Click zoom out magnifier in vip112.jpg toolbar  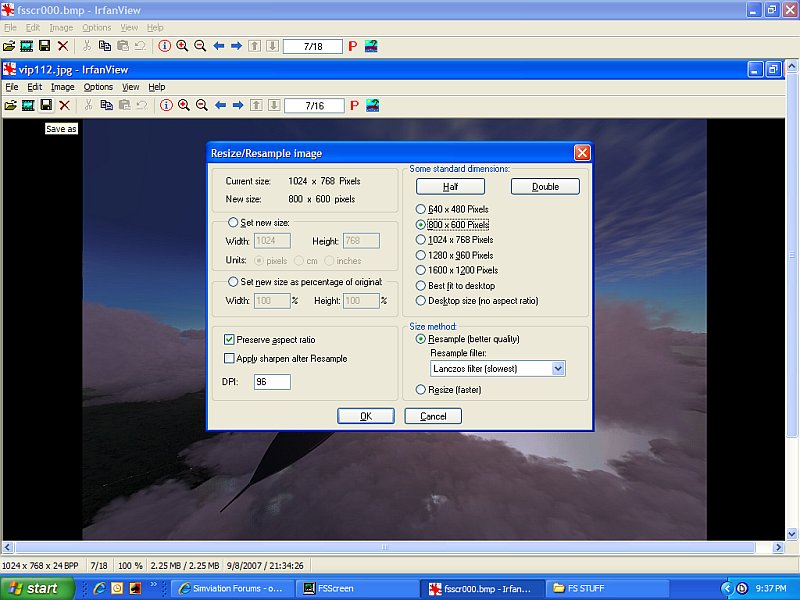(x=201, y=105)
